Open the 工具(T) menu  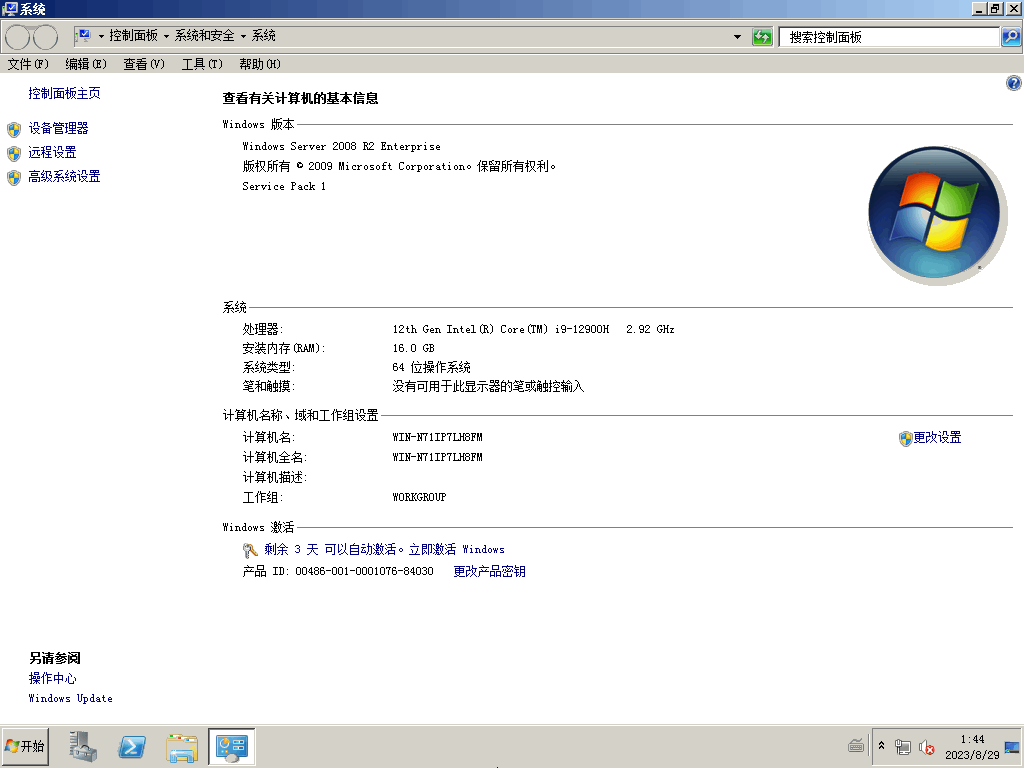click(x=202, y=64)
